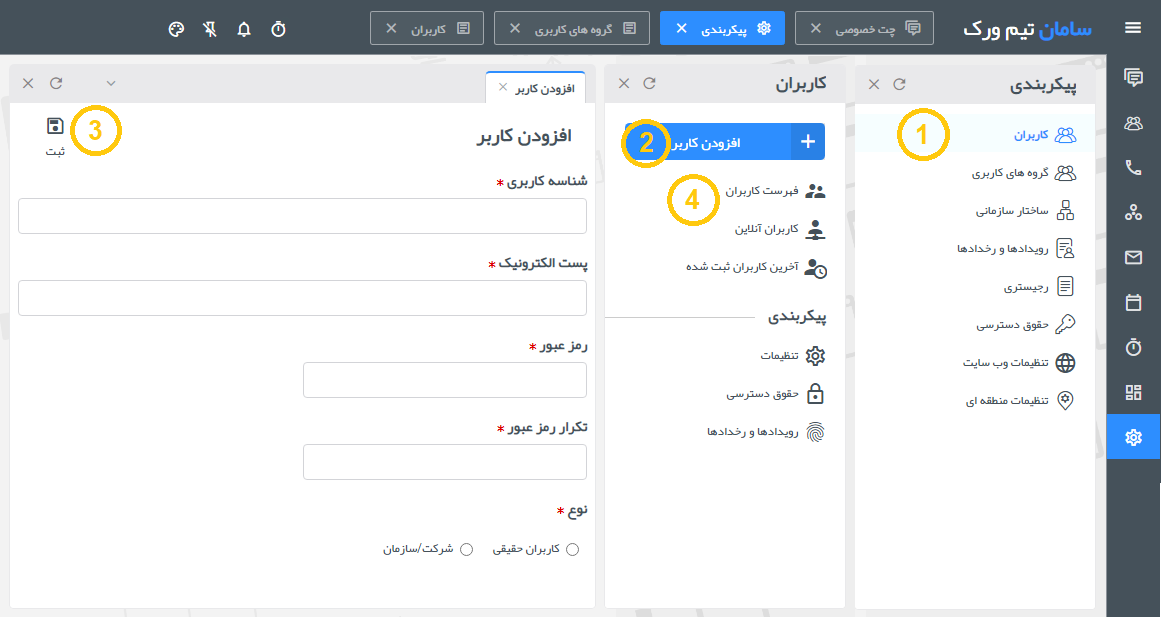Open notifications bell
This screenshot has width=1162, height=617.
click(x=244, y=29)
